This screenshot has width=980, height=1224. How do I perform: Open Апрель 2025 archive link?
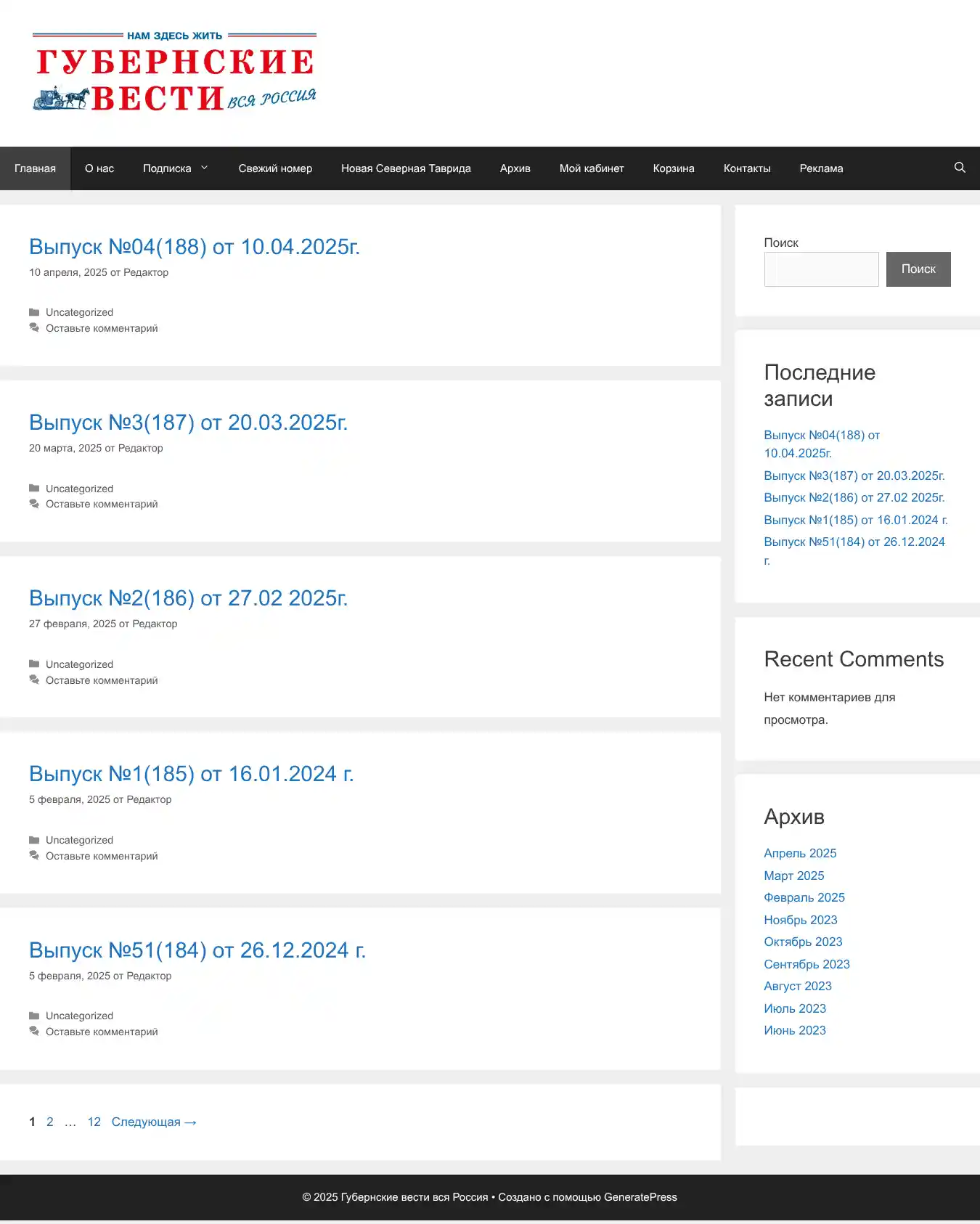coord(800,853)
